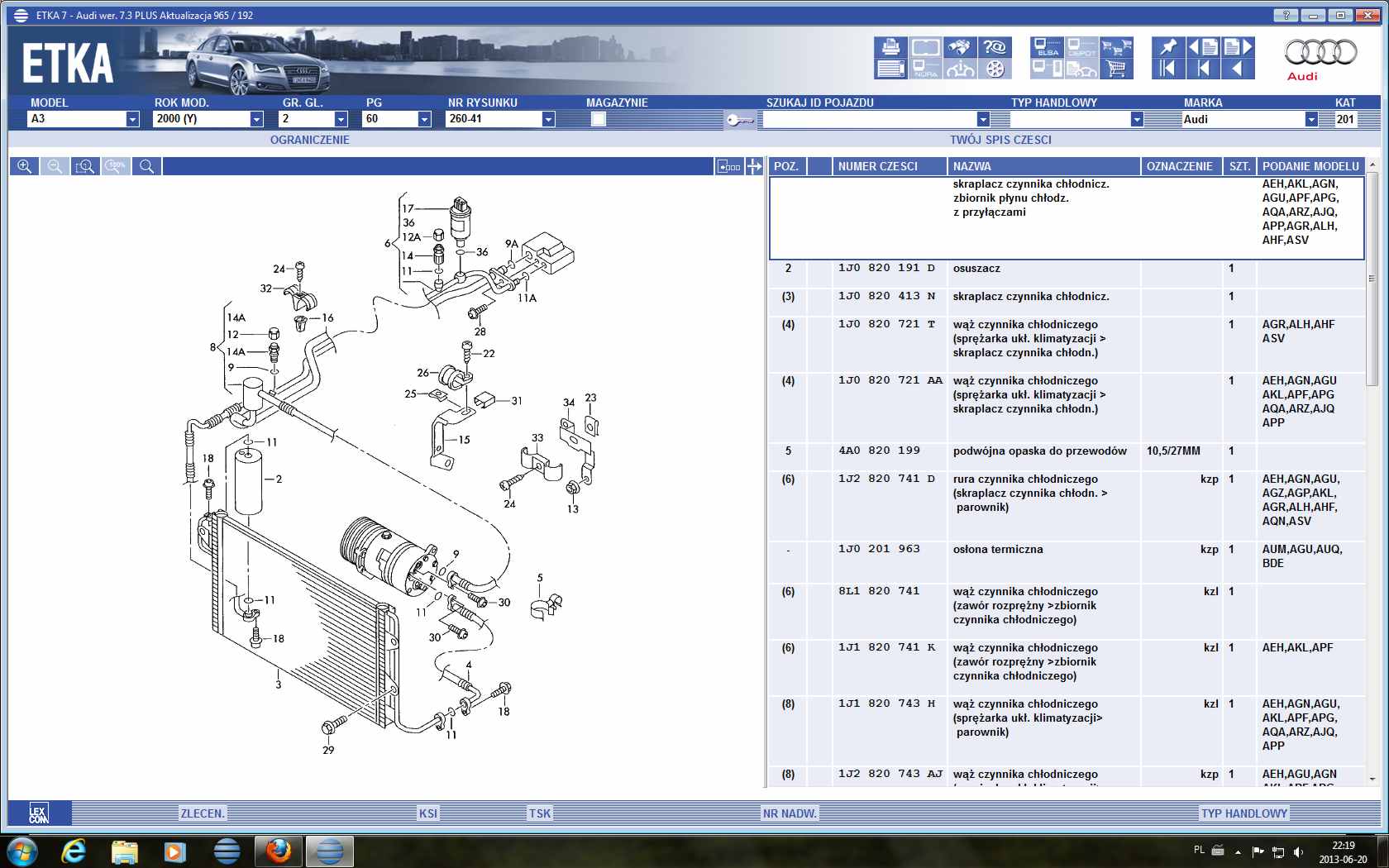Go to the next illustration page

point(1238,47)
